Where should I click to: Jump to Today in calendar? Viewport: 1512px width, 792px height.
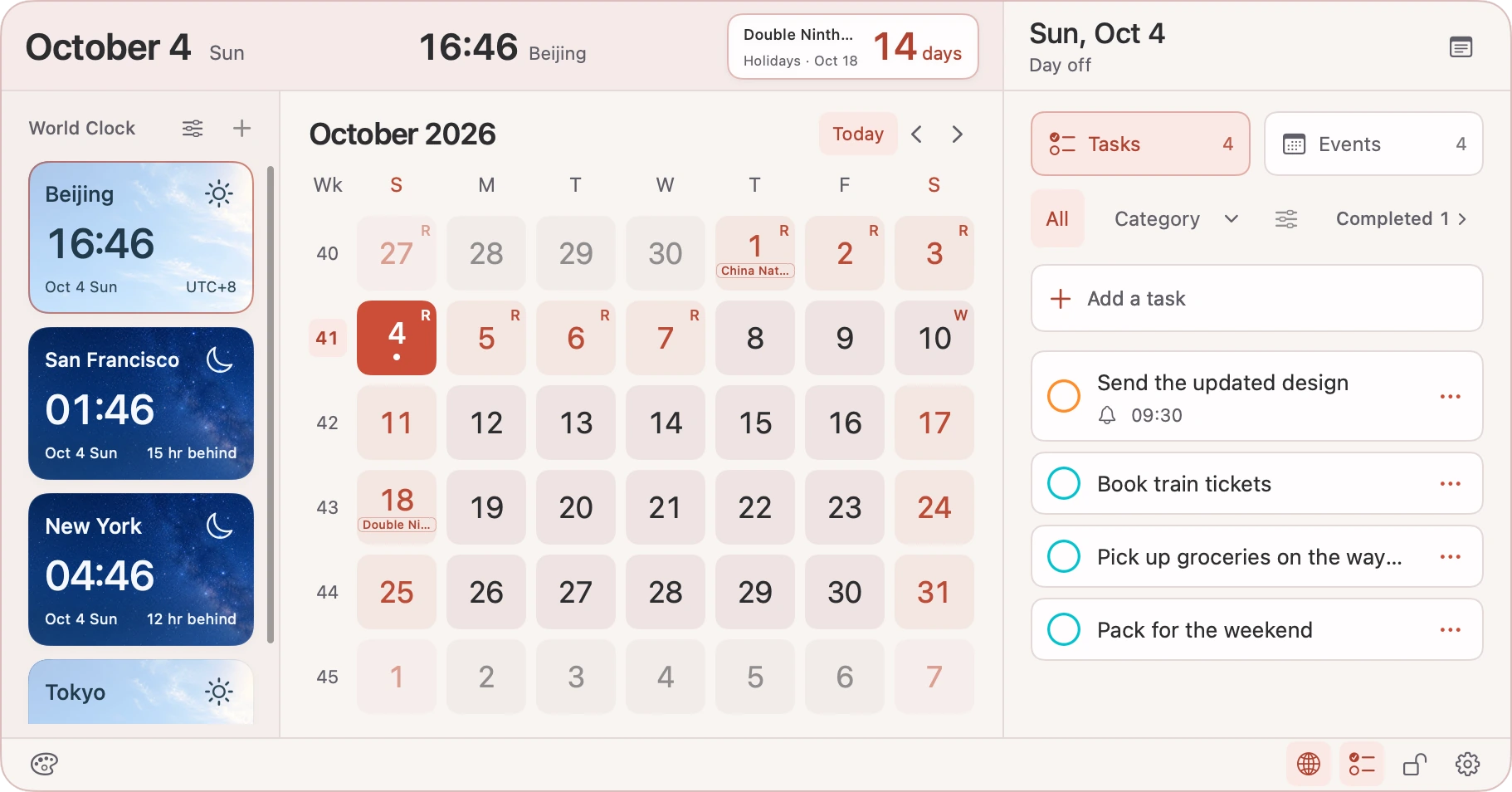click(858, 134)
